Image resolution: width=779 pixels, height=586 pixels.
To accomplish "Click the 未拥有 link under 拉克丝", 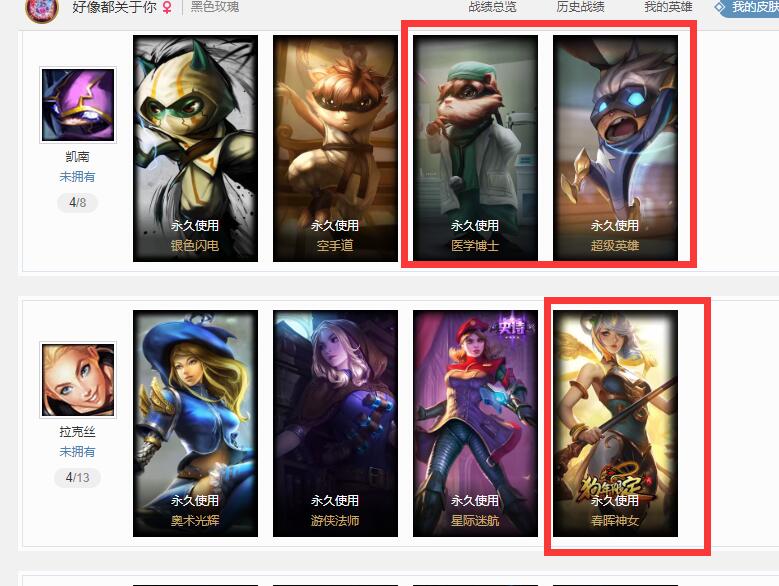I will [x=78, y=452].
